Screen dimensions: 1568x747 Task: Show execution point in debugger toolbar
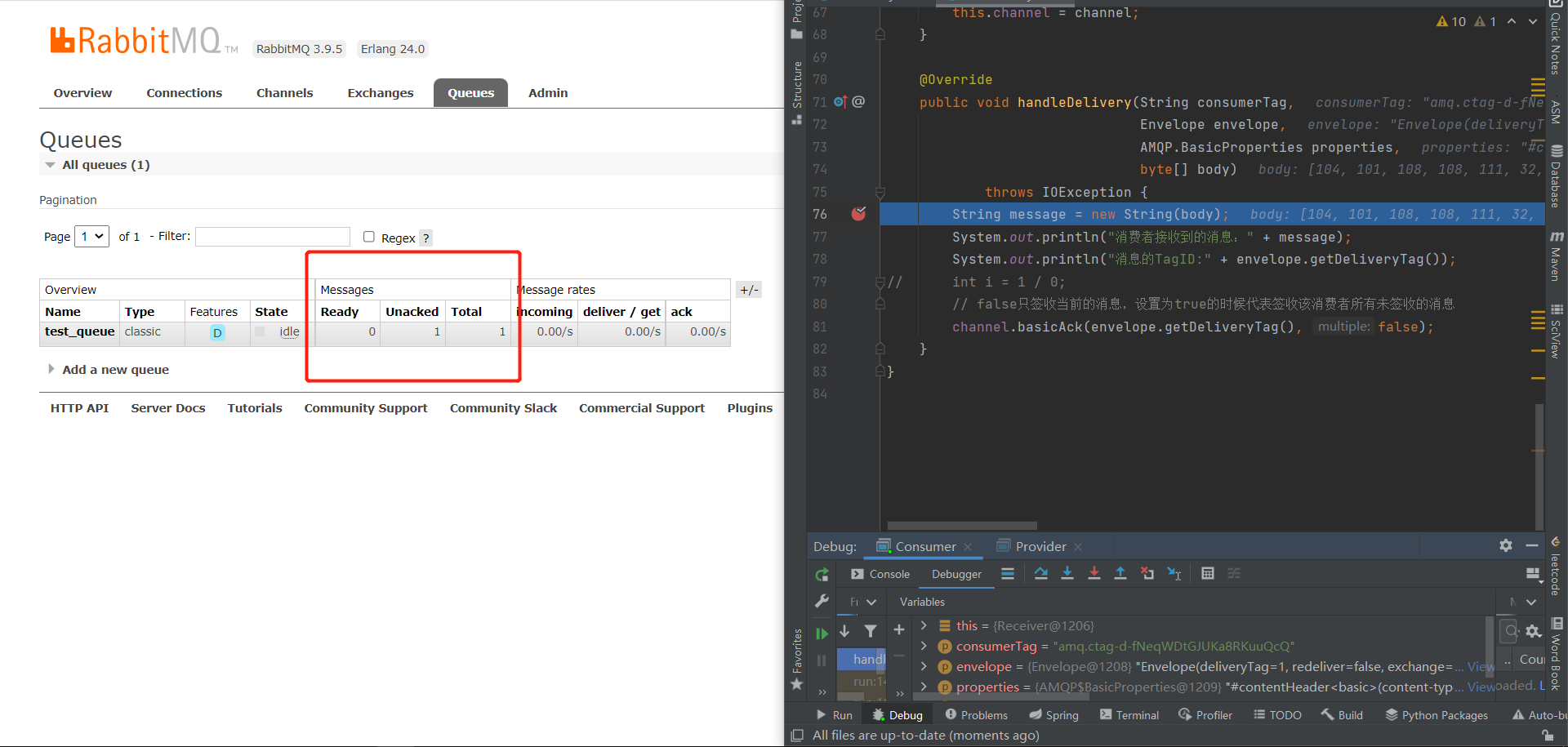1008,574
